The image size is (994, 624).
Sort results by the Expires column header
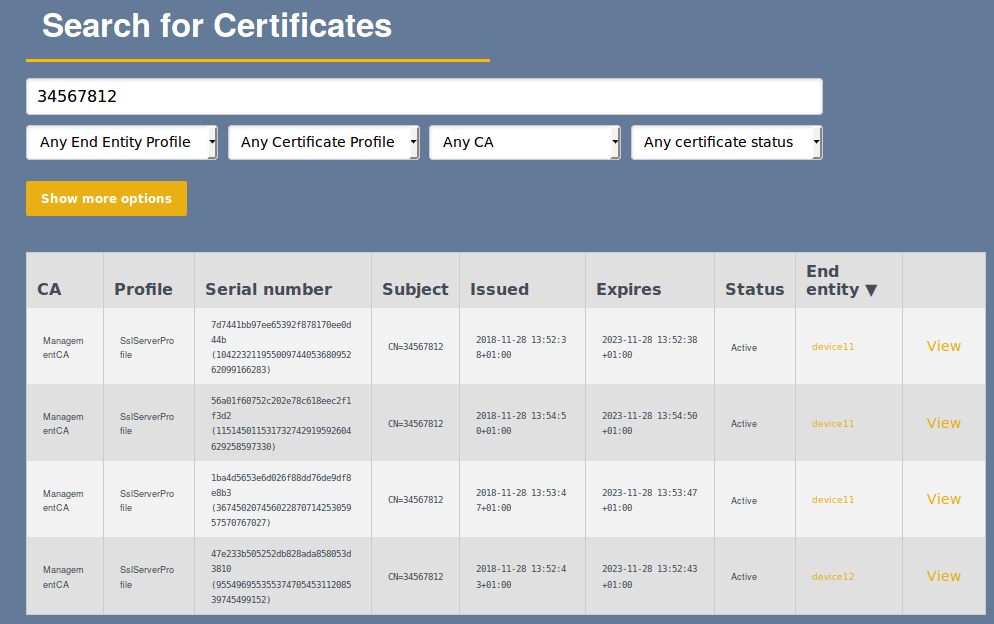tap(628, 289)
